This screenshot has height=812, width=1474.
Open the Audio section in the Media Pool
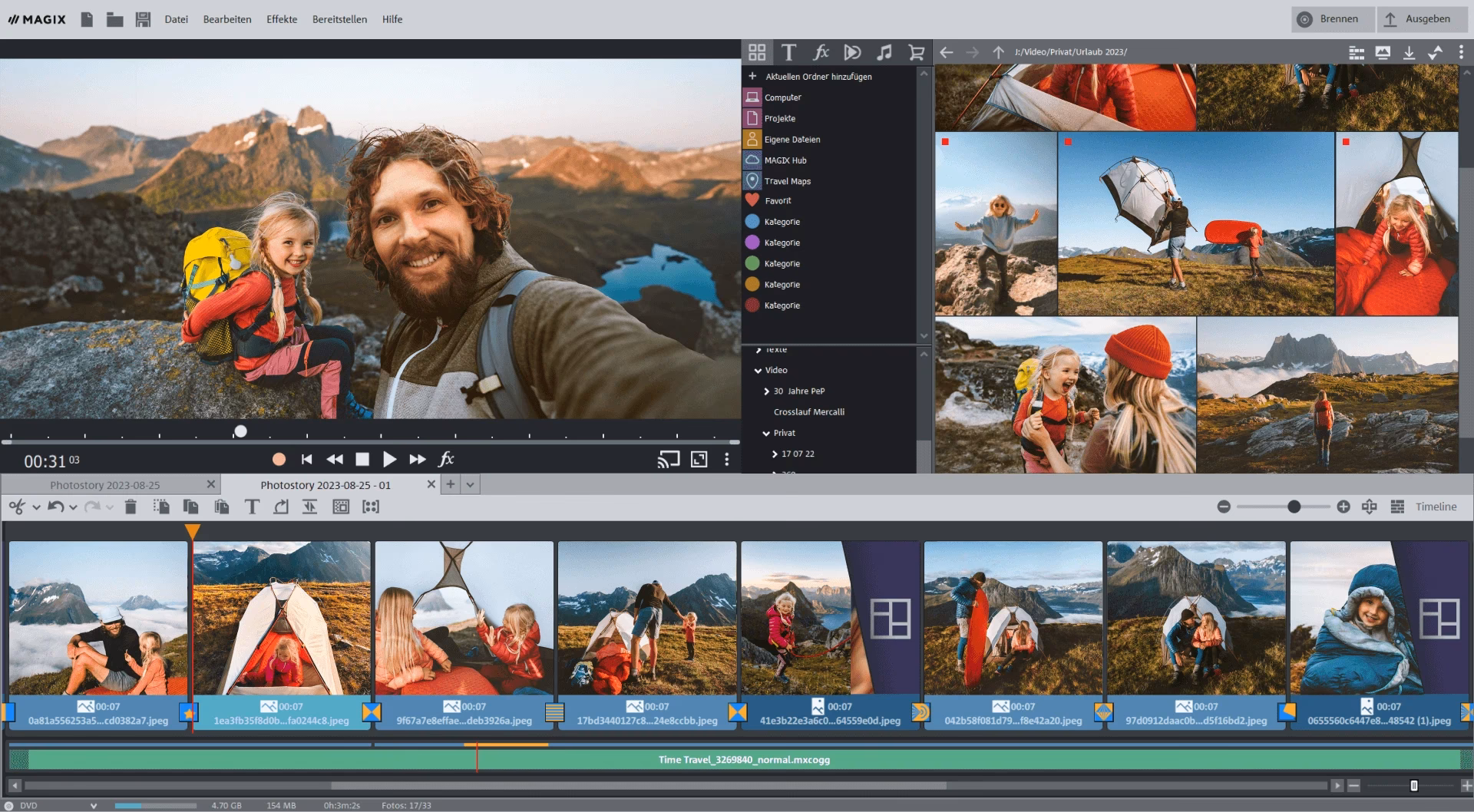point(884,52)
